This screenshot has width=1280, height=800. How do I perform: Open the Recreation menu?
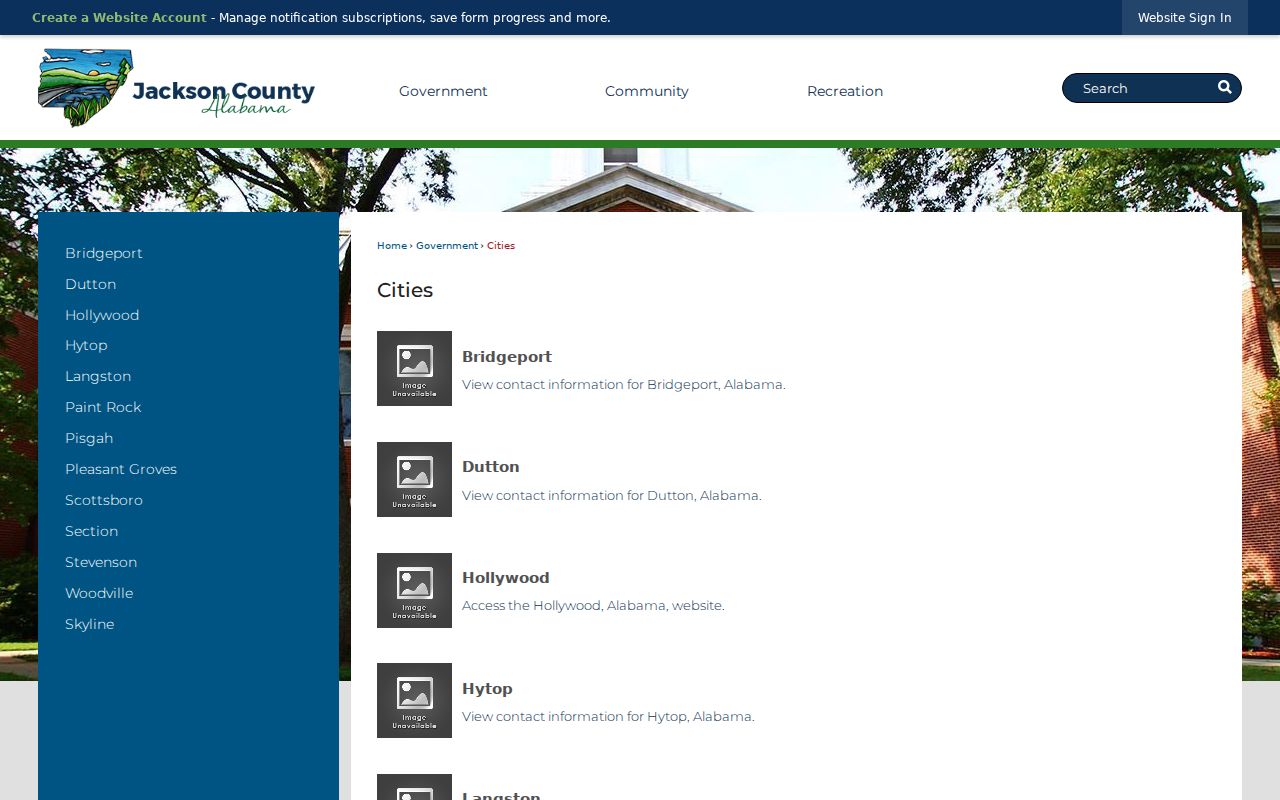[x=845, y=91]
